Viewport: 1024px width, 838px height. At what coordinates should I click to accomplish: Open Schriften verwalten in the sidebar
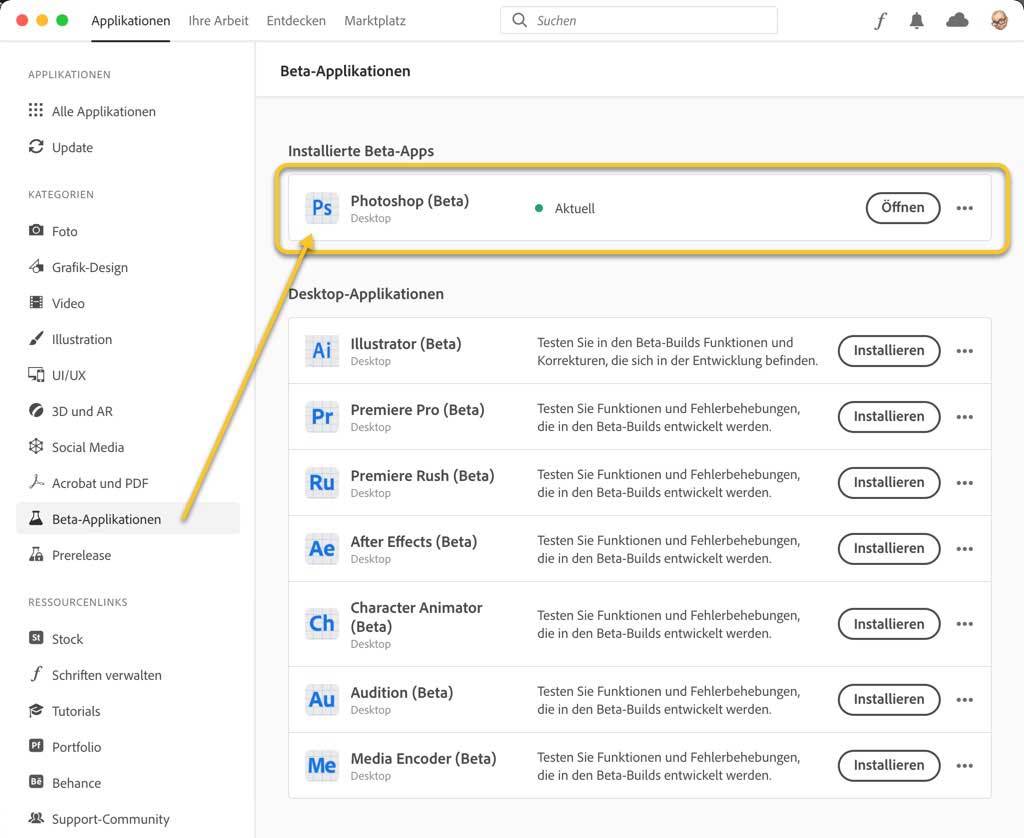tap(106, 675)
